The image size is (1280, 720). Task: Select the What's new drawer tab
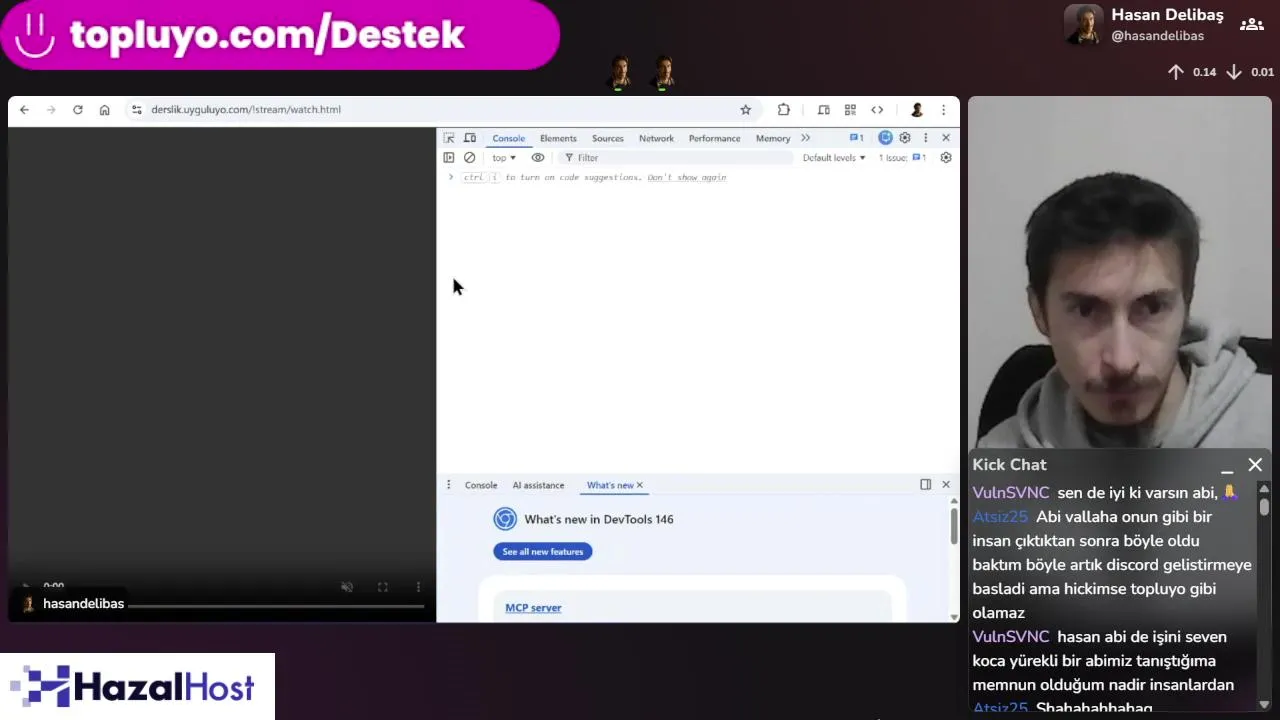[610, 485]
